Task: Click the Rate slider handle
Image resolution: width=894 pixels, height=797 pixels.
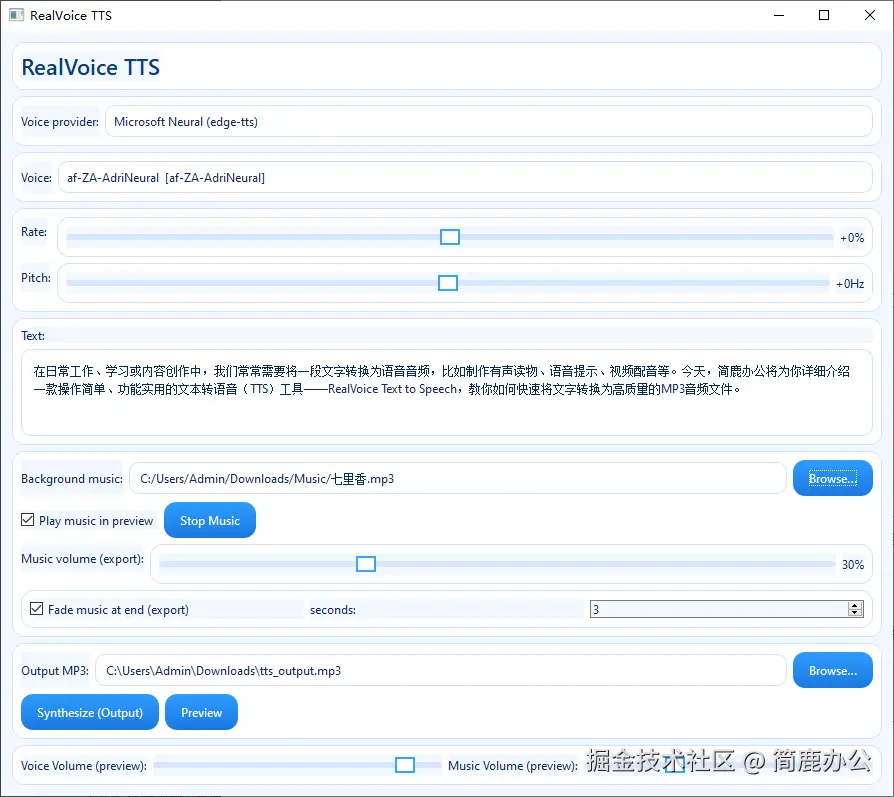Action: (450, 237)
